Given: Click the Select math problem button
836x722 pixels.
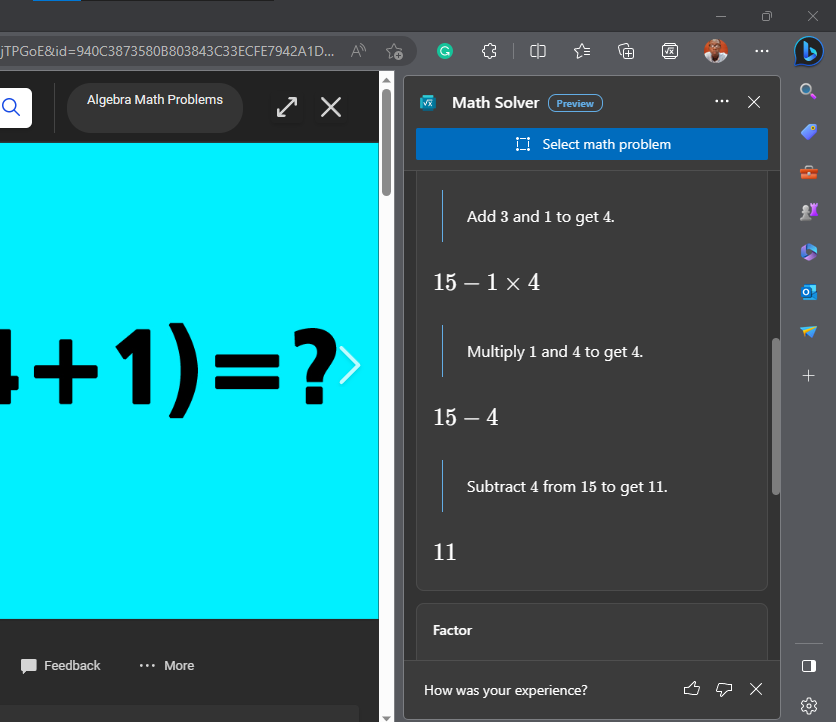Looking at the screenshot, I should pos(591,143).
